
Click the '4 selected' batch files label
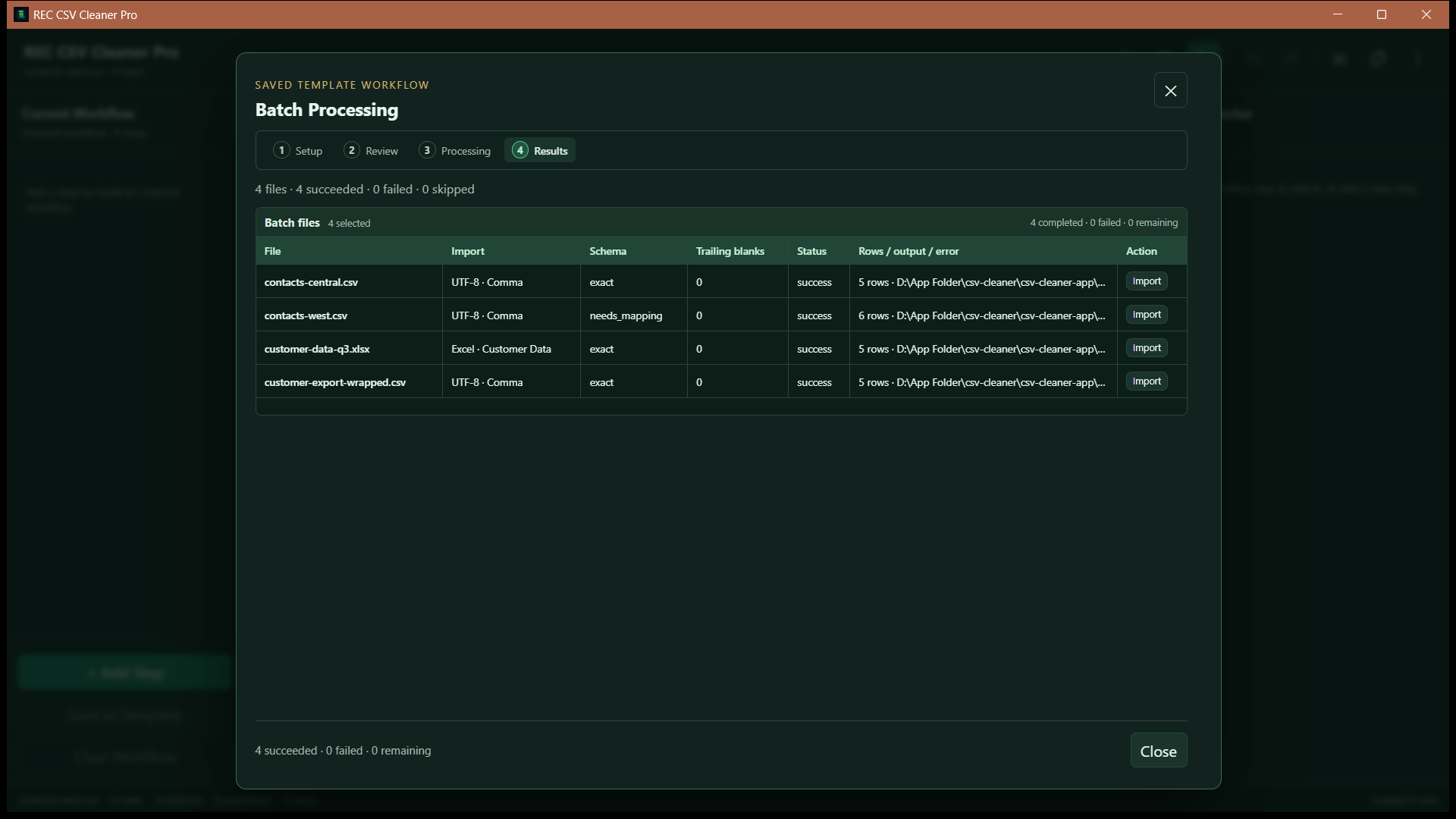(349, 223)
